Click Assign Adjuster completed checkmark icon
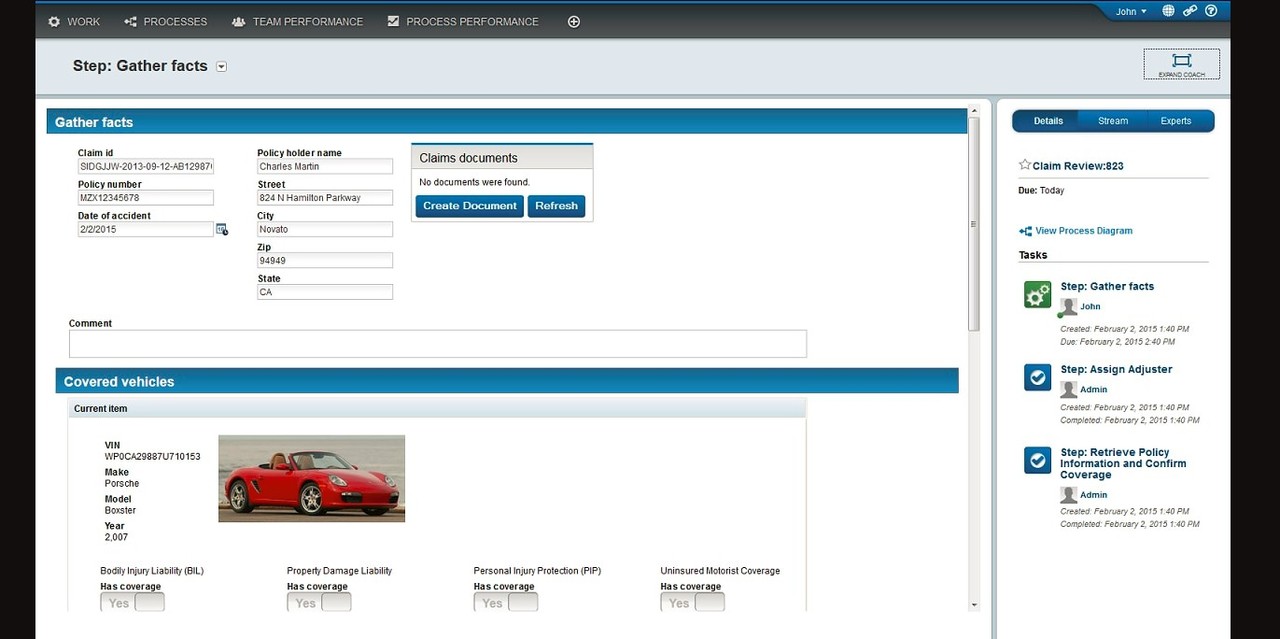Viewport: 1280px width, 639px height. (x=1037, y=377)
